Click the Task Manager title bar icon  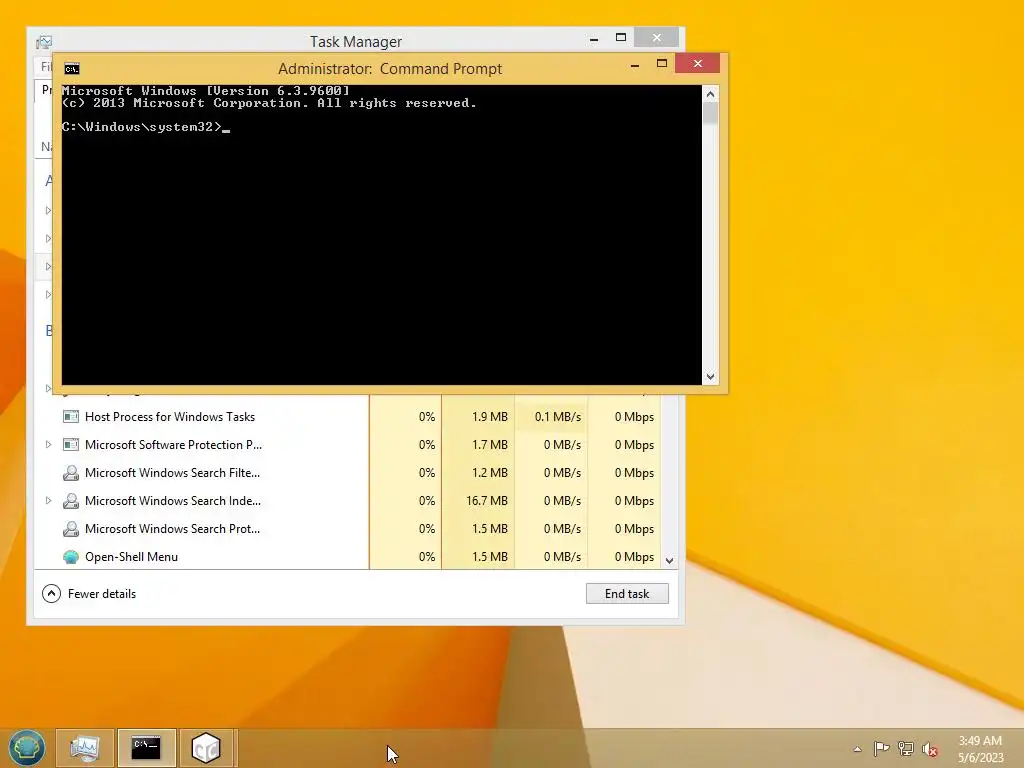click(44, 42)
